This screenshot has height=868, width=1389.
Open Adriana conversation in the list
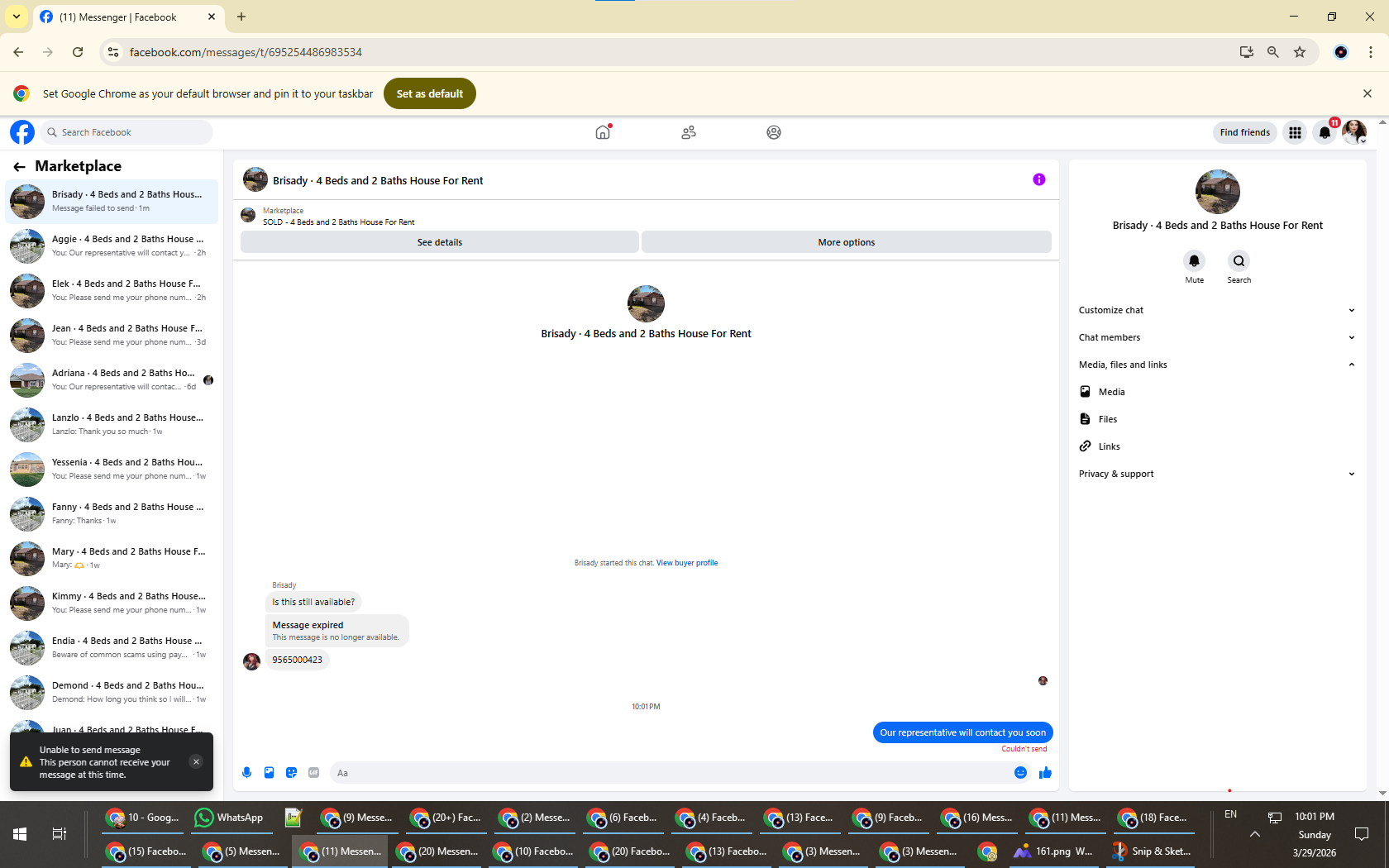(x=112, y=379)
